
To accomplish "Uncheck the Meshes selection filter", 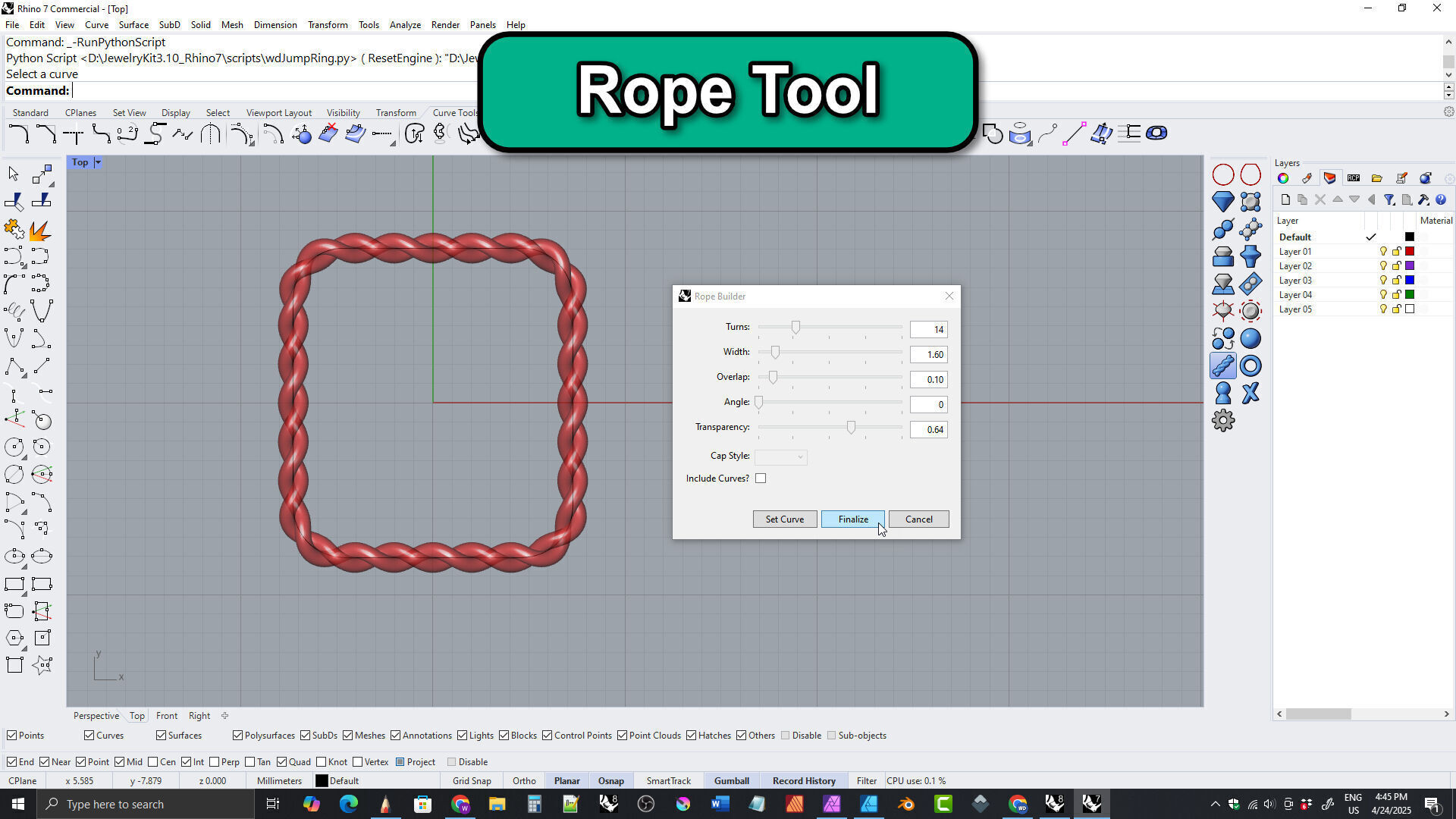I will pos(348,736).
